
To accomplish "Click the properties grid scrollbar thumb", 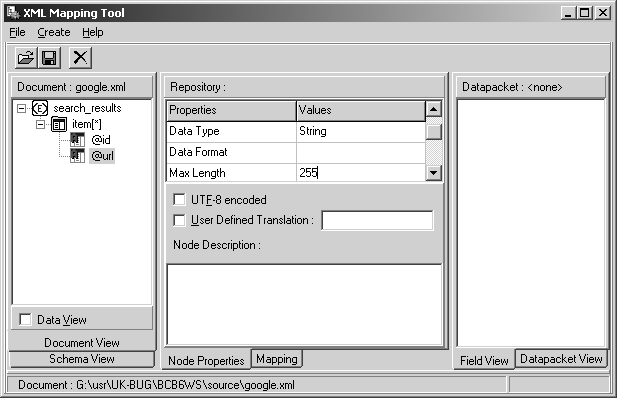I will 434,132.
